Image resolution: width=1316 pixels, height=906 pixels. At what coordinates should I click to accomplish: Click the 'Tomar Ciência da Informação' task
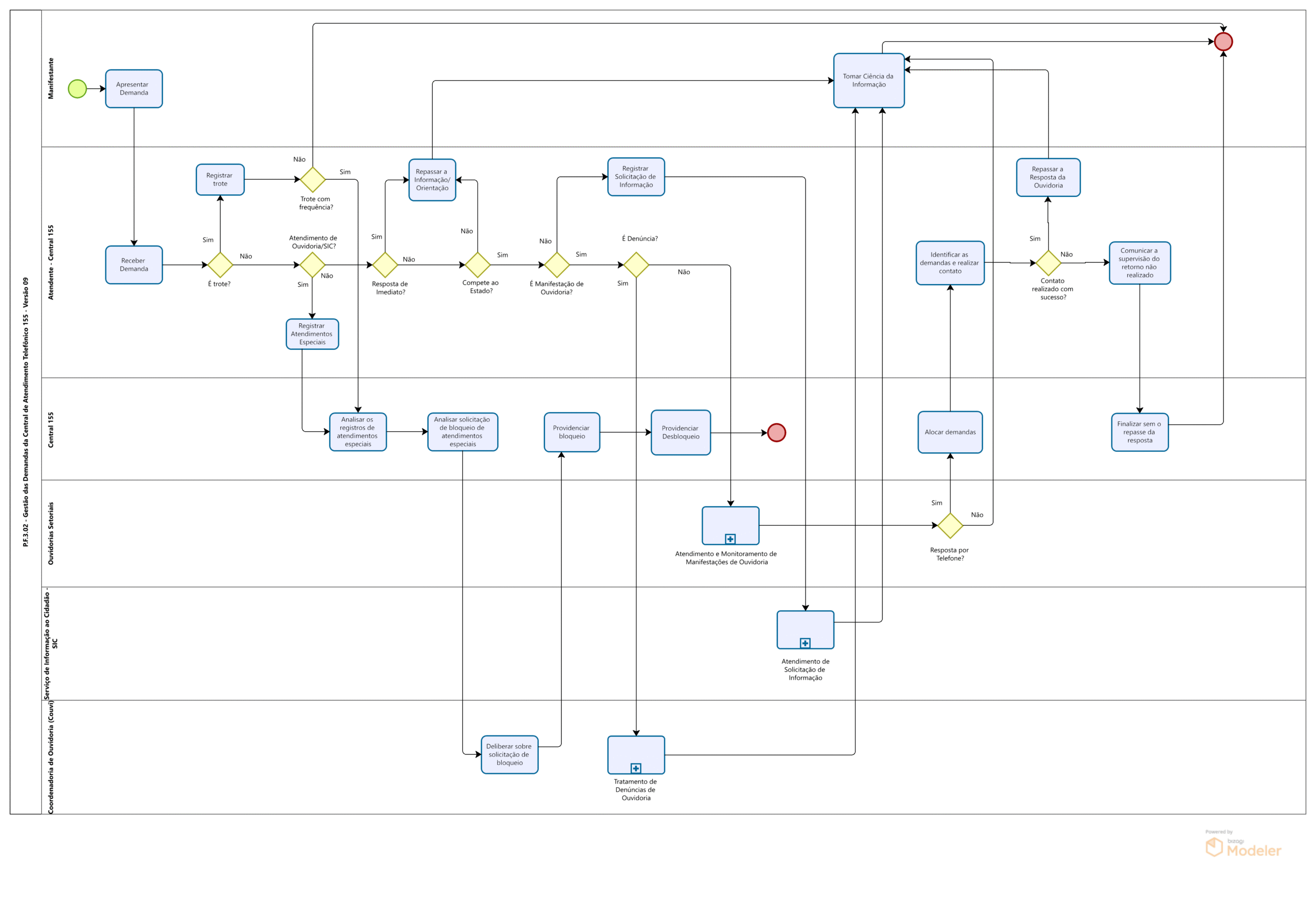click(869, 80)
